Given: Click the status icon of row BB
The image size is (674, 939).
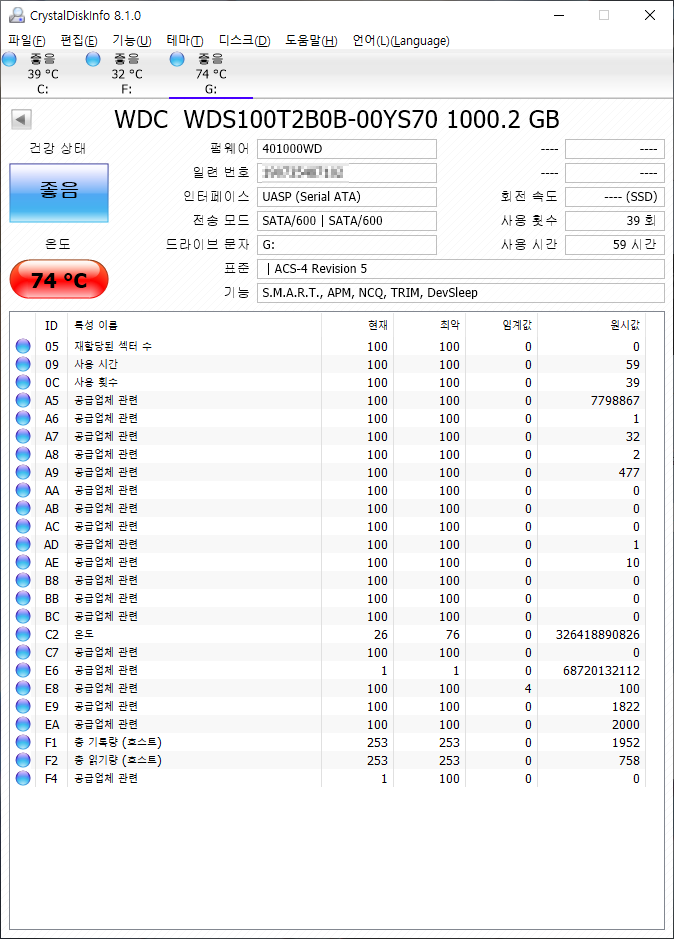Looking at the screenshot, I should pyautogui.click(x=23, y=598).
